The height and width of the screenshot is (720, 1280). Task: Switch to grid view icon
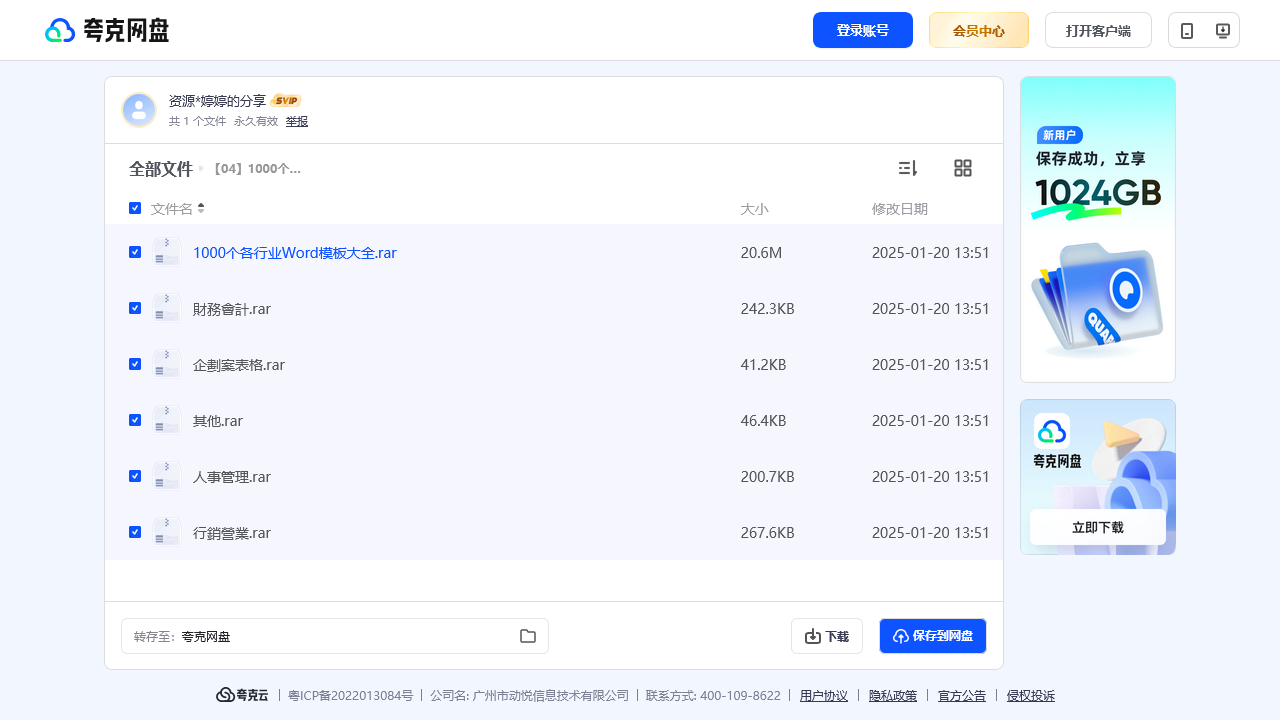click(963, 168)
